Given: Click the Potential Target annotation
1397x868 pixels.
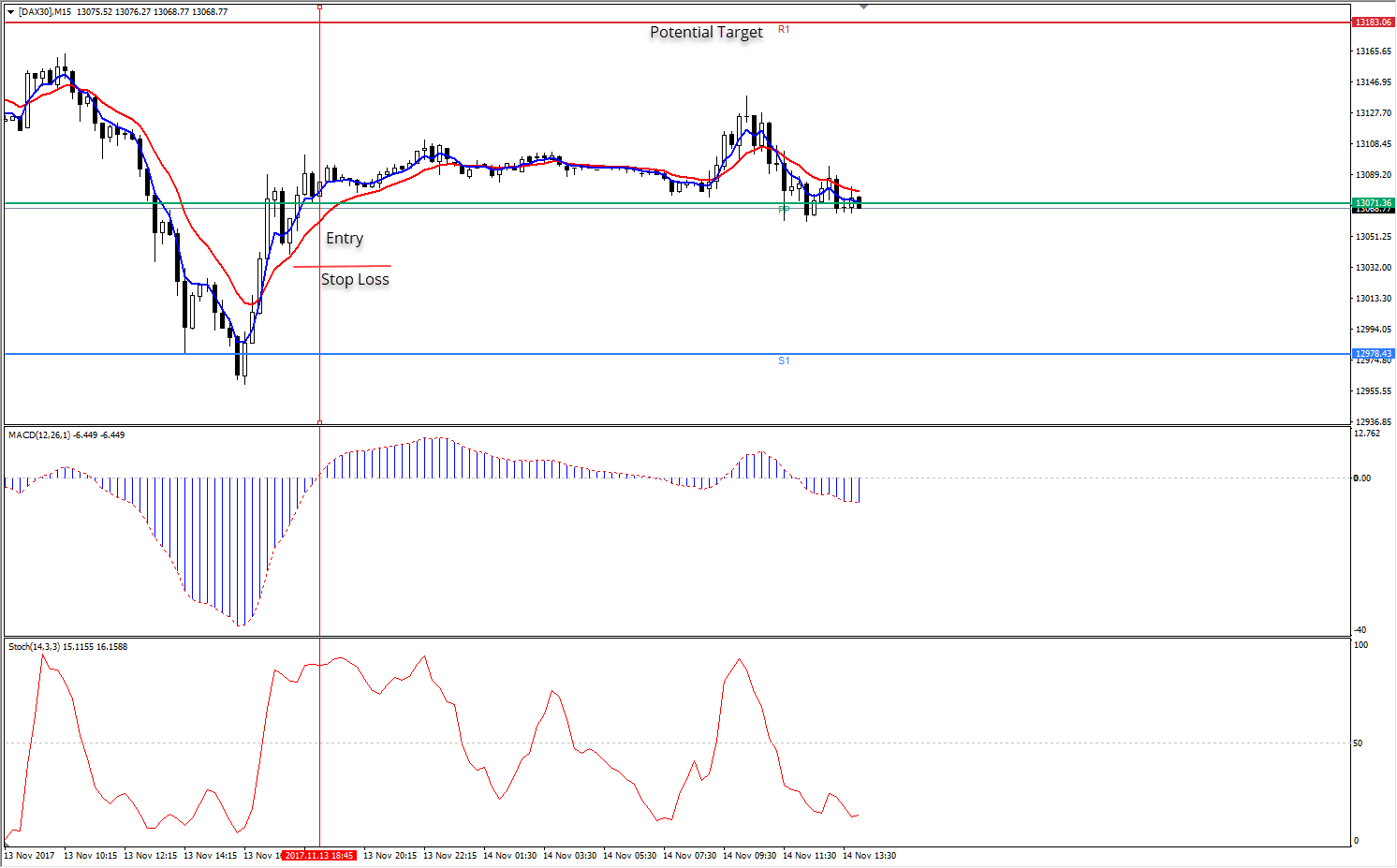Looking at the screenshot, I should [705, 32].
